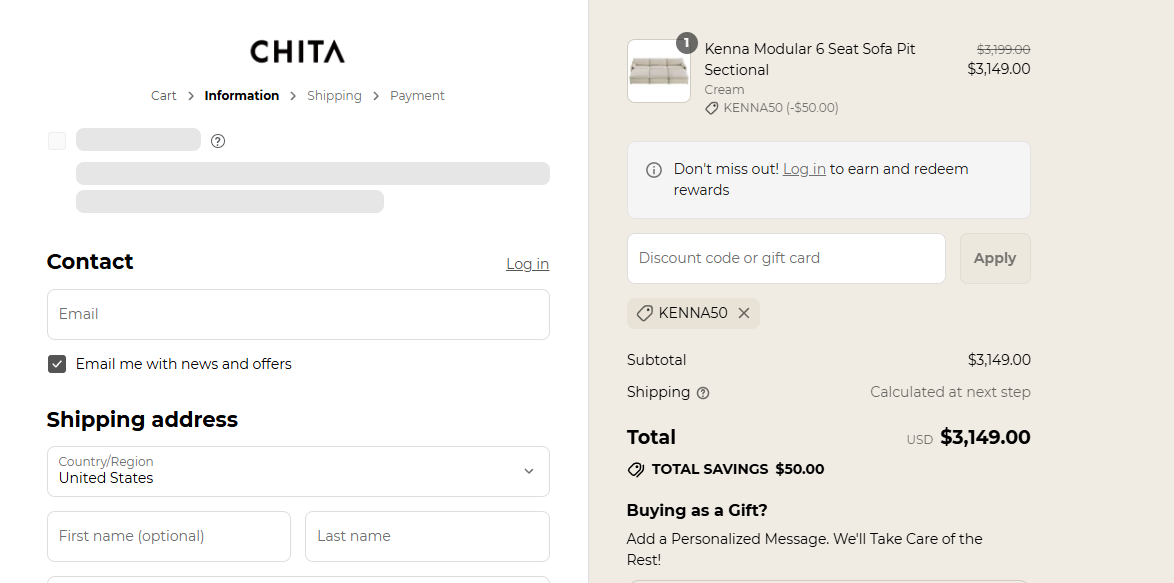The height and width of the screenshot is (583, 1174).
Task: Tick the loading checkbox above Contact
Action: point(57,141)
